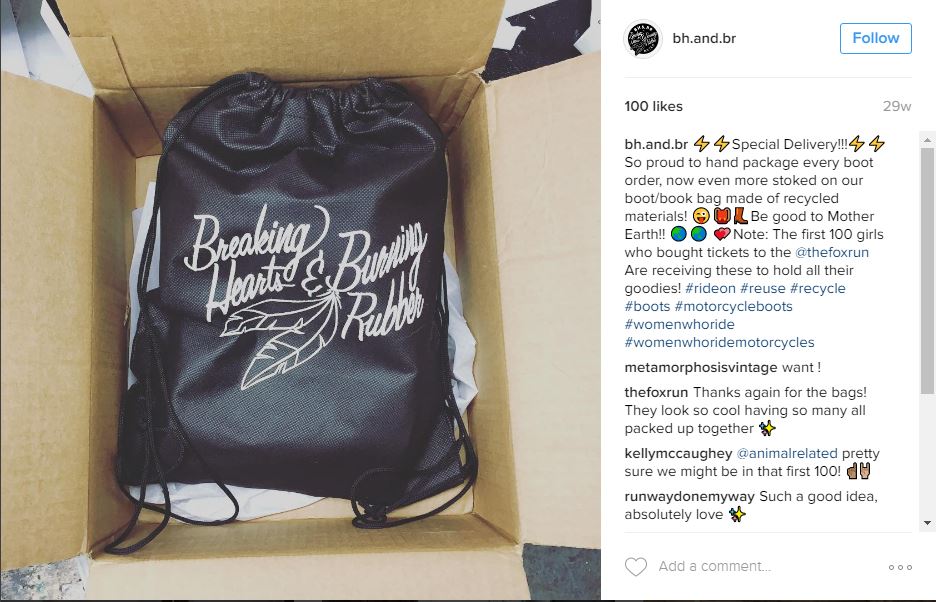
Task: Click the comments scrollbar up arrow
Action: [x=927, y=140]
